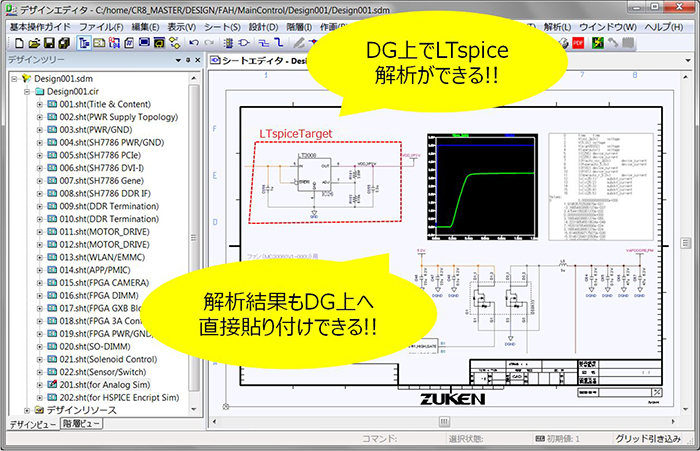Create a new file from toolbar
This screenshot has height=451, width=700.
19,43
